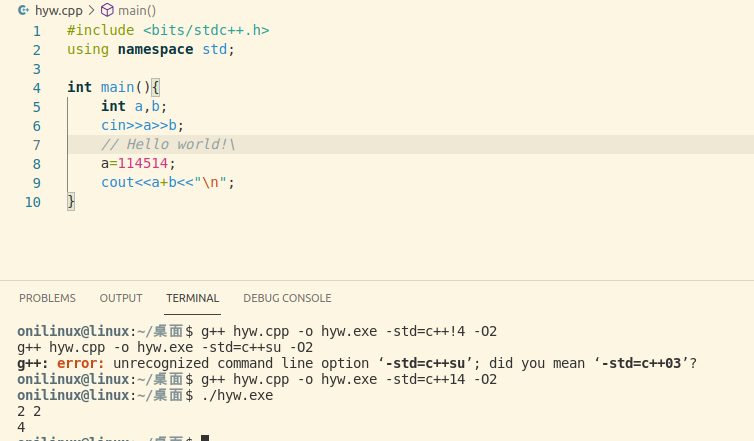Click the closing brace on line 10
Screen dimensions: 754x441
click(x=71, y=202)
